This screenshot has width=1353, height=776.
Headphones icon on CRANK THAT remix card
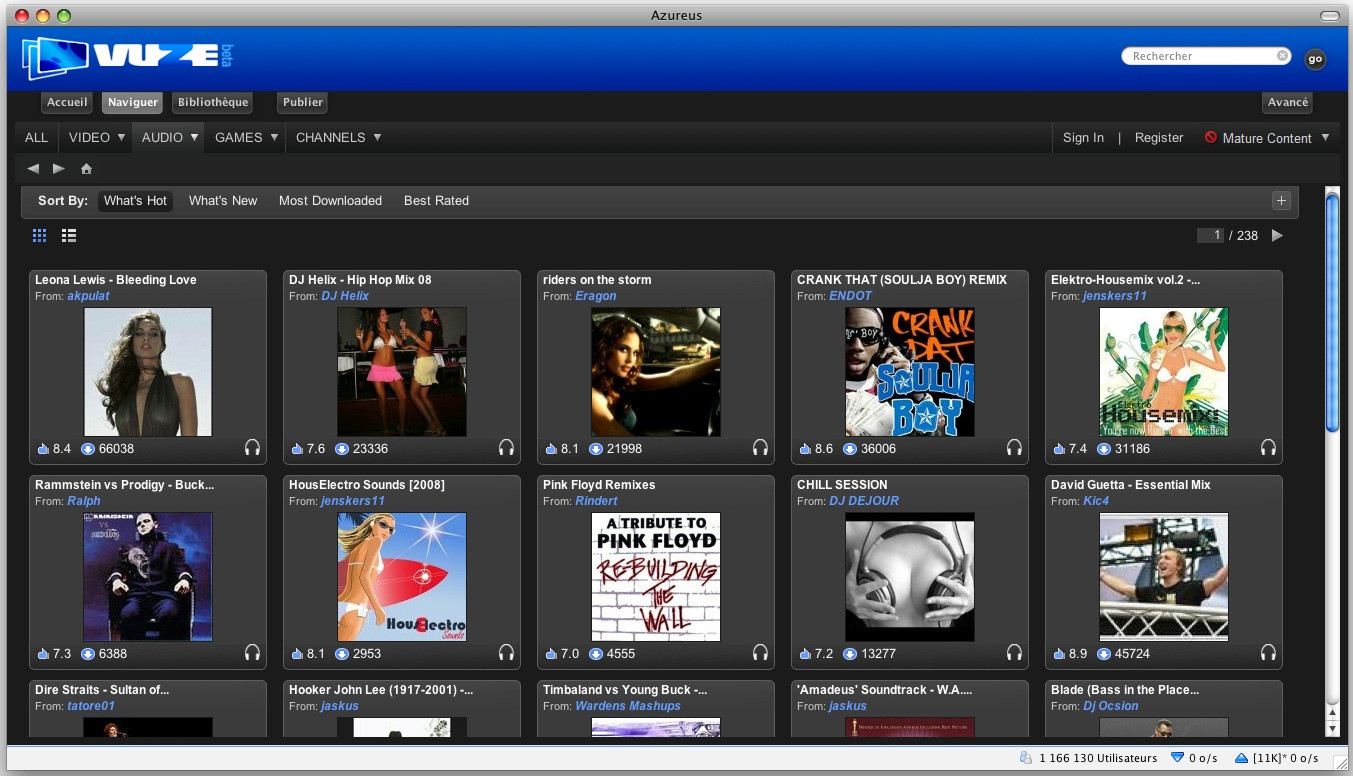tap(1014, 448)
